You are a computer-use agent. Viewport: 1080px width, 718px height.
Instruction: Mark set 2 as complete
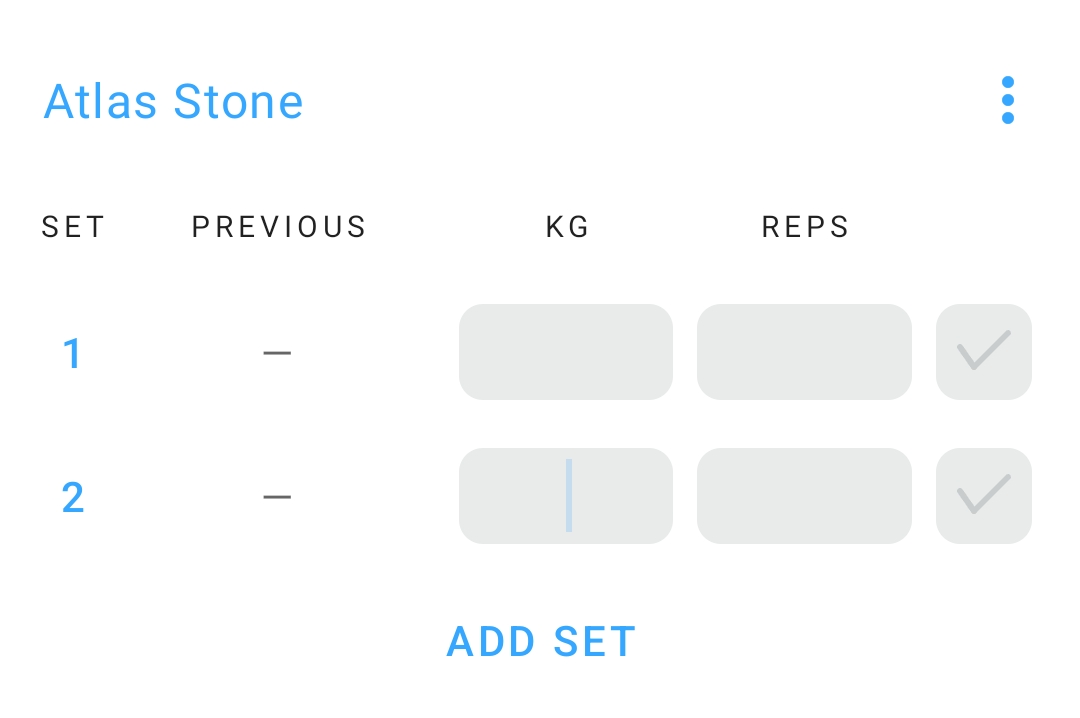[983, 496]
